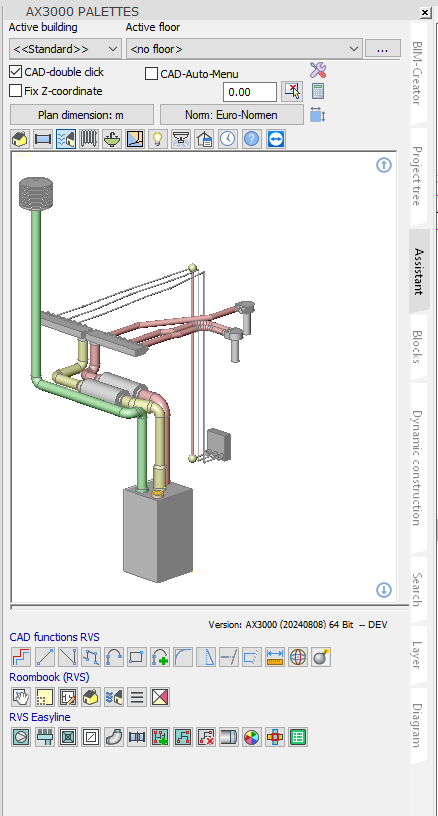Select the radiator heating module icon
The width and height of the screenshot is (438, 816).
coord(89,139)
